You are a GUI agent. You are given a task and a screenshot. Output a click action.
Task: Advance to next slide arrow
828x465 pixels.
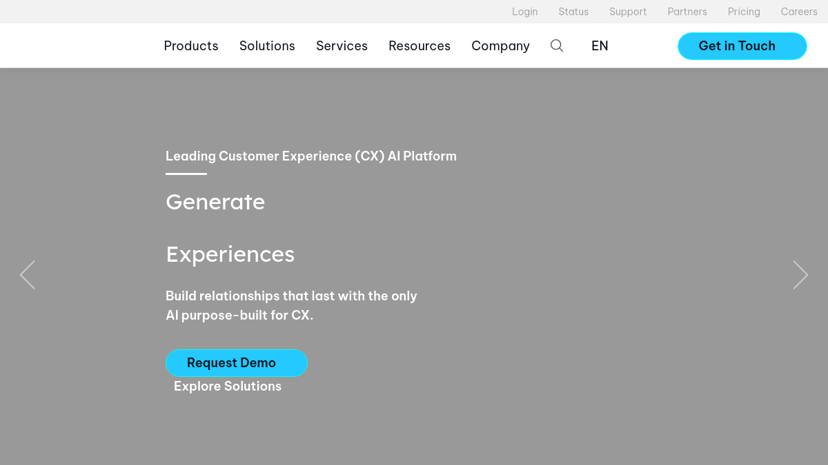(800, 274)
